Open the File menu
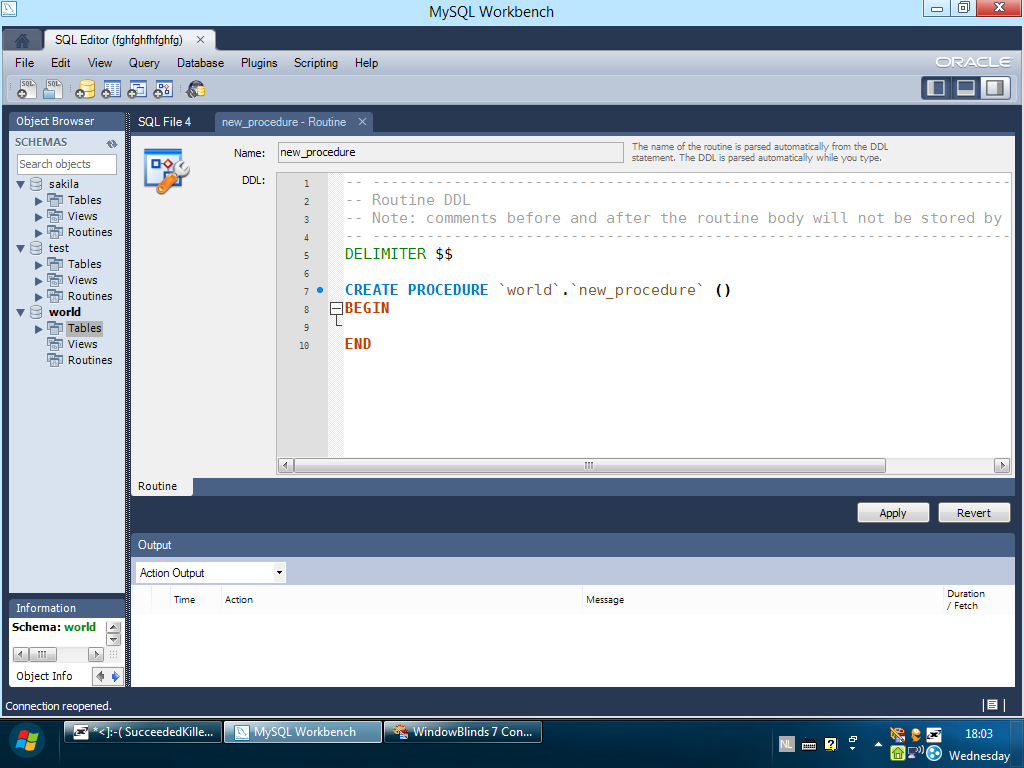This screenshot has width=1024, height=768. coord(24,63)
